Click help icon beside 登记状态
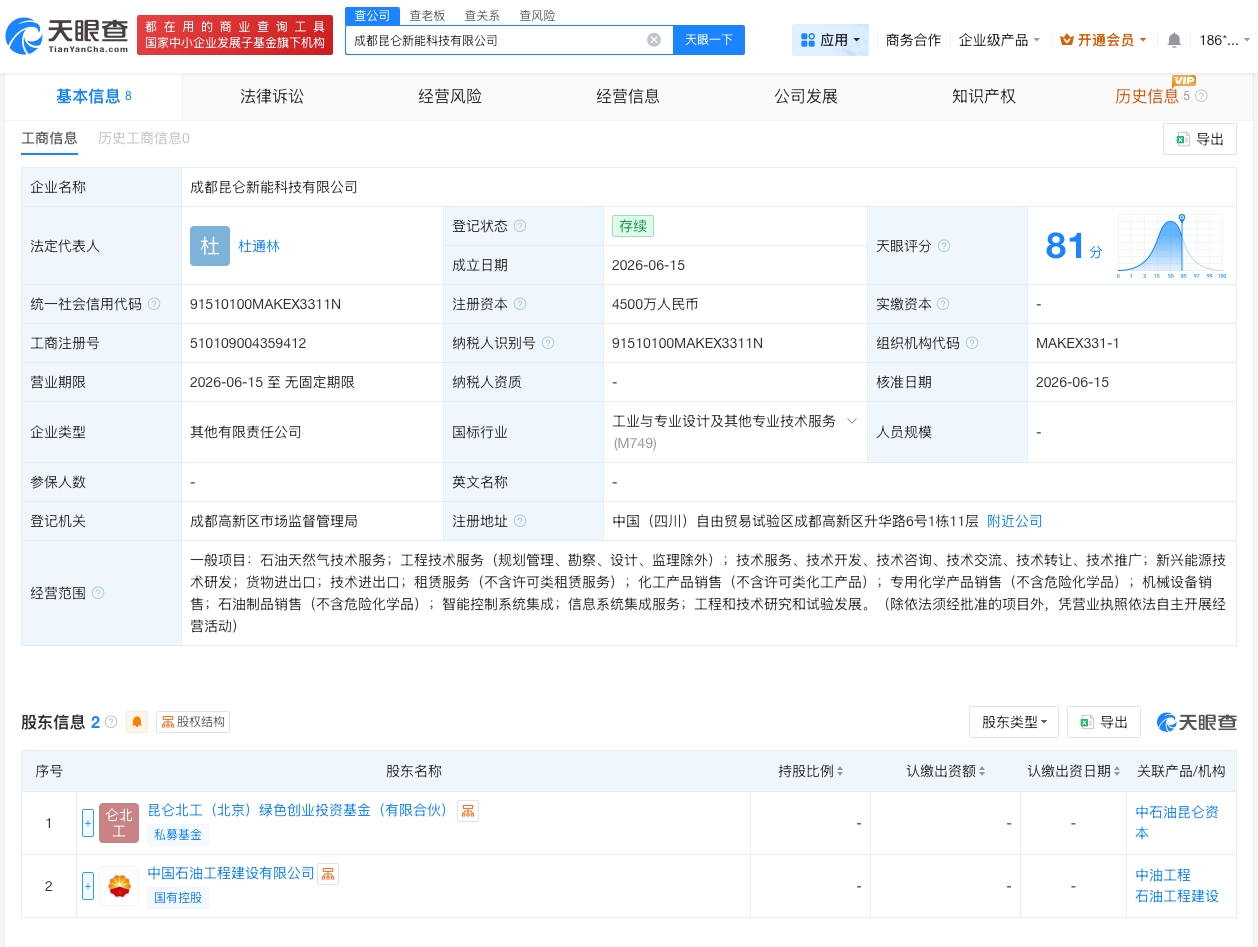 [520, 226]
